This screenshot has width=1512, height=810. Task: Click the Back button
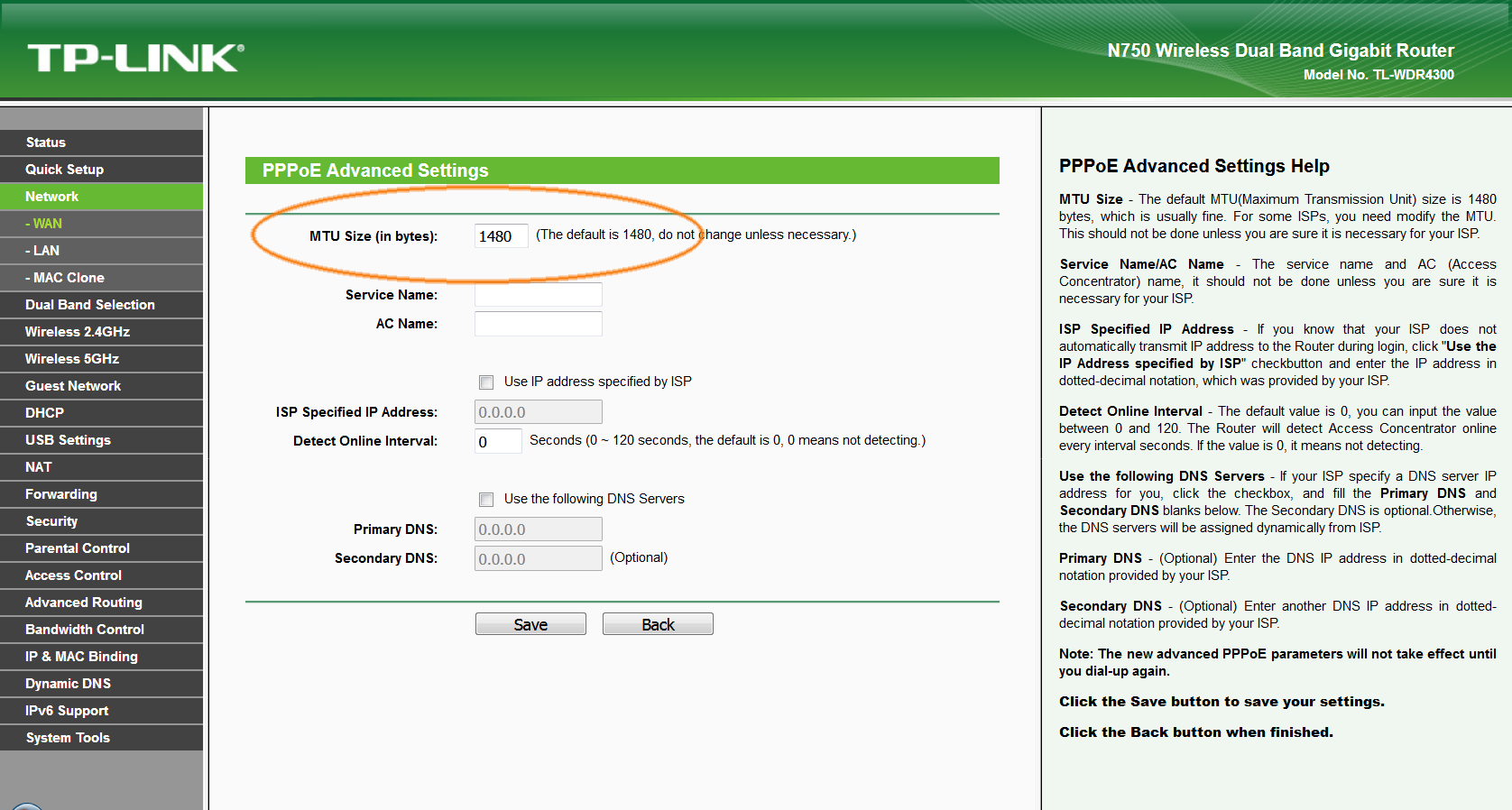pos(658,624)
